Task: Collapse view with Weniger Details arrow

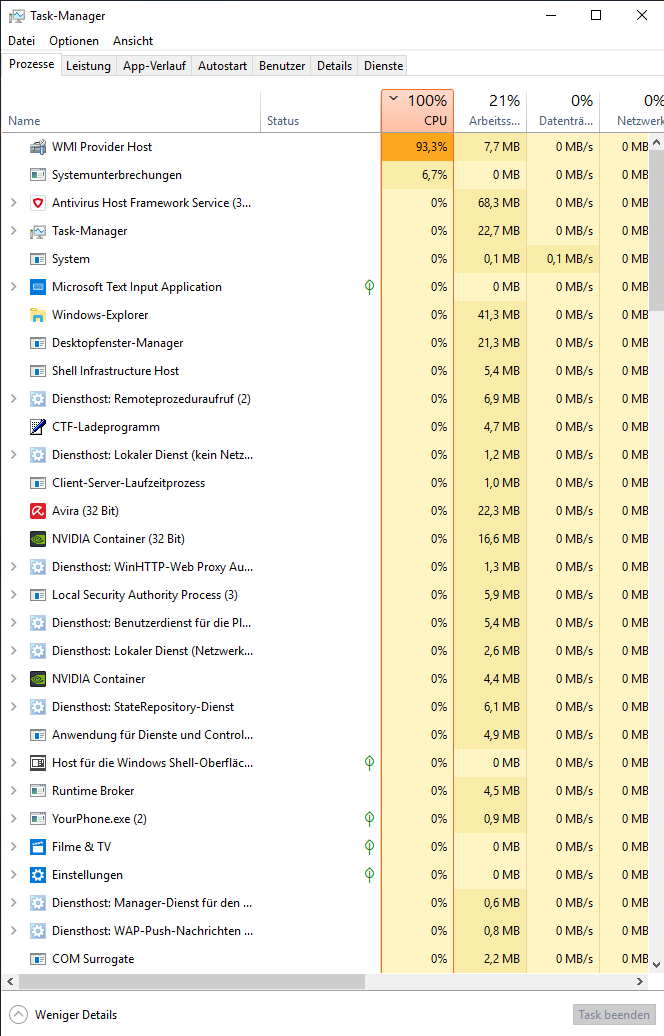Action: click(x=18, y=1014)
